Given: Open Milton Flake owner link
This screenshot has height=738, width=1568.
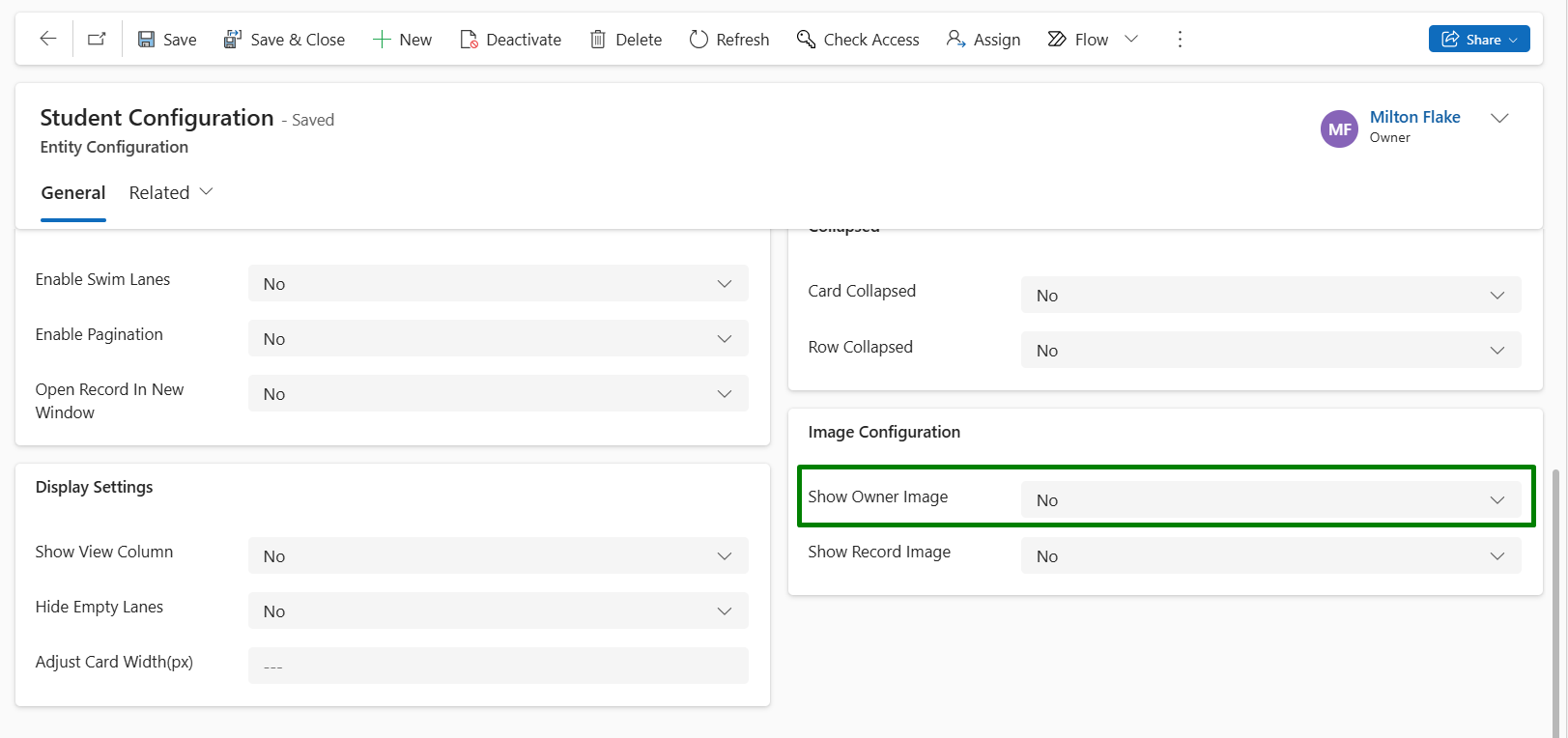Looking at the screenshot, I should pyautogui.click(x=1414, y=117).
